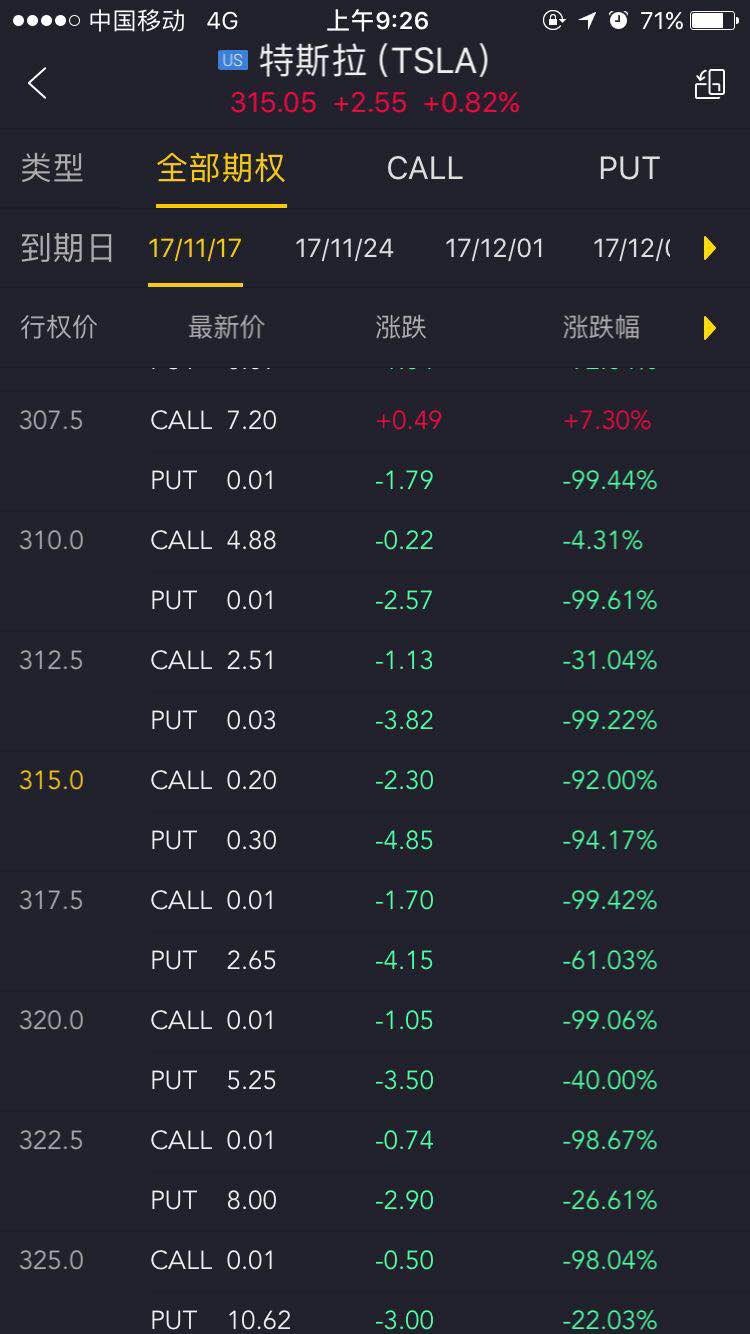Choose expiration date 17/12/01
The image size is (750, 1334).
[x=494, y=248]
